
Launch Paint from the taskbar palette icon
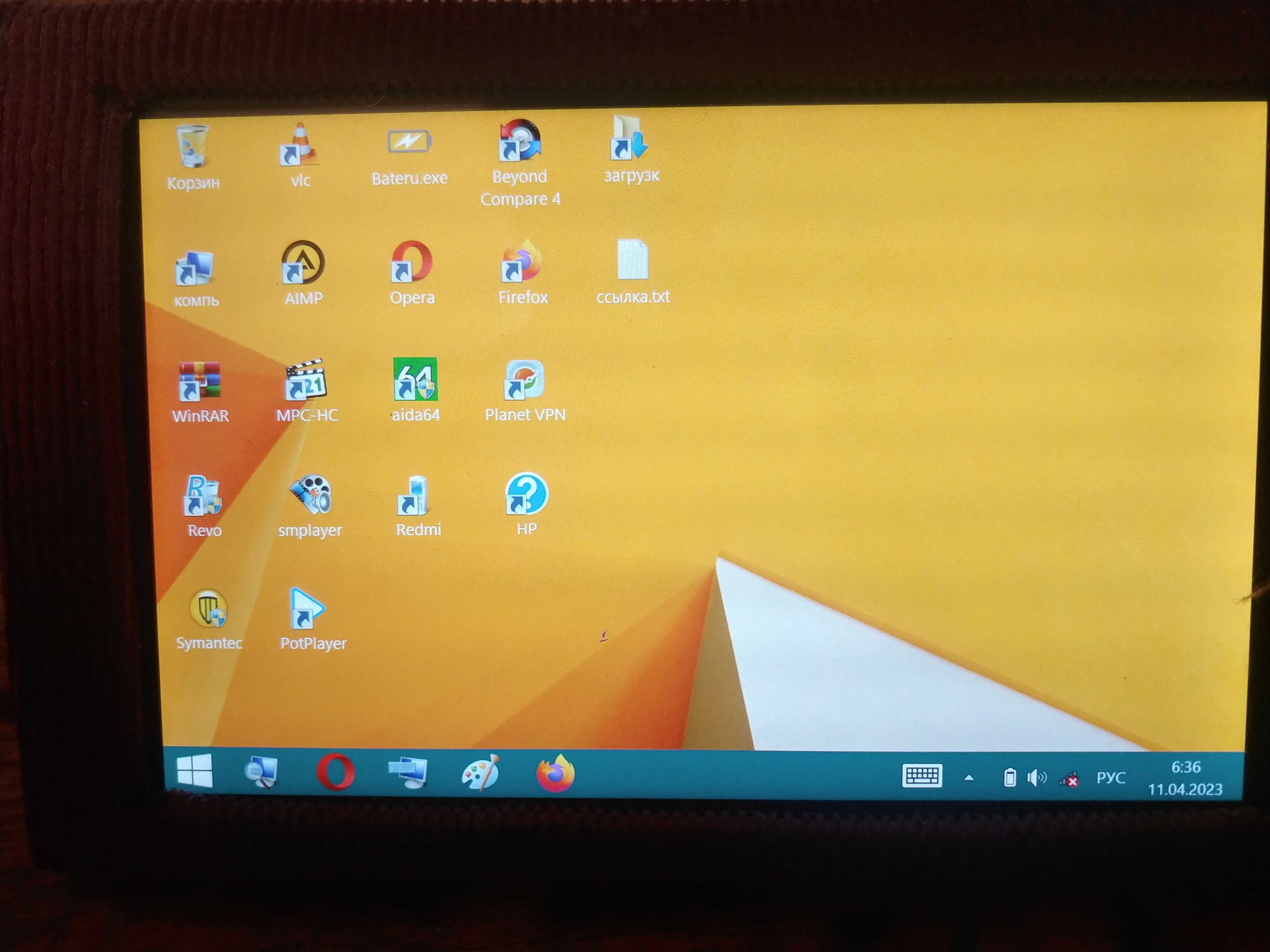tap(481, 773)
